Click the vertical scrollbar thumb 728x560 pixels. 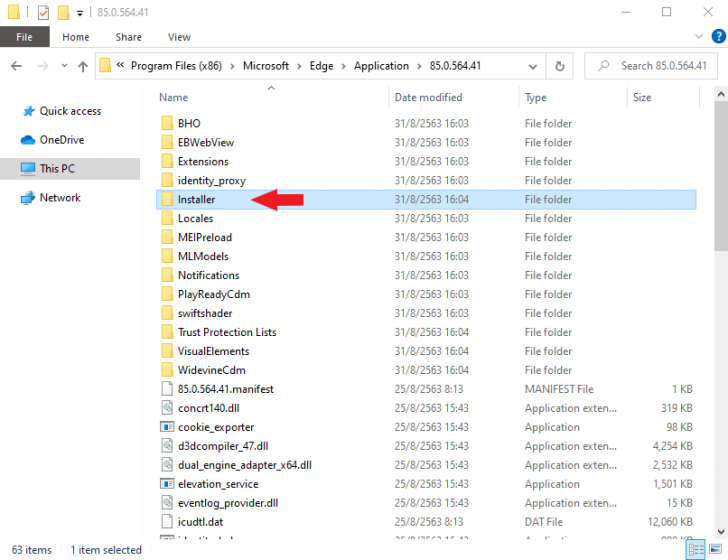[721, 176]
